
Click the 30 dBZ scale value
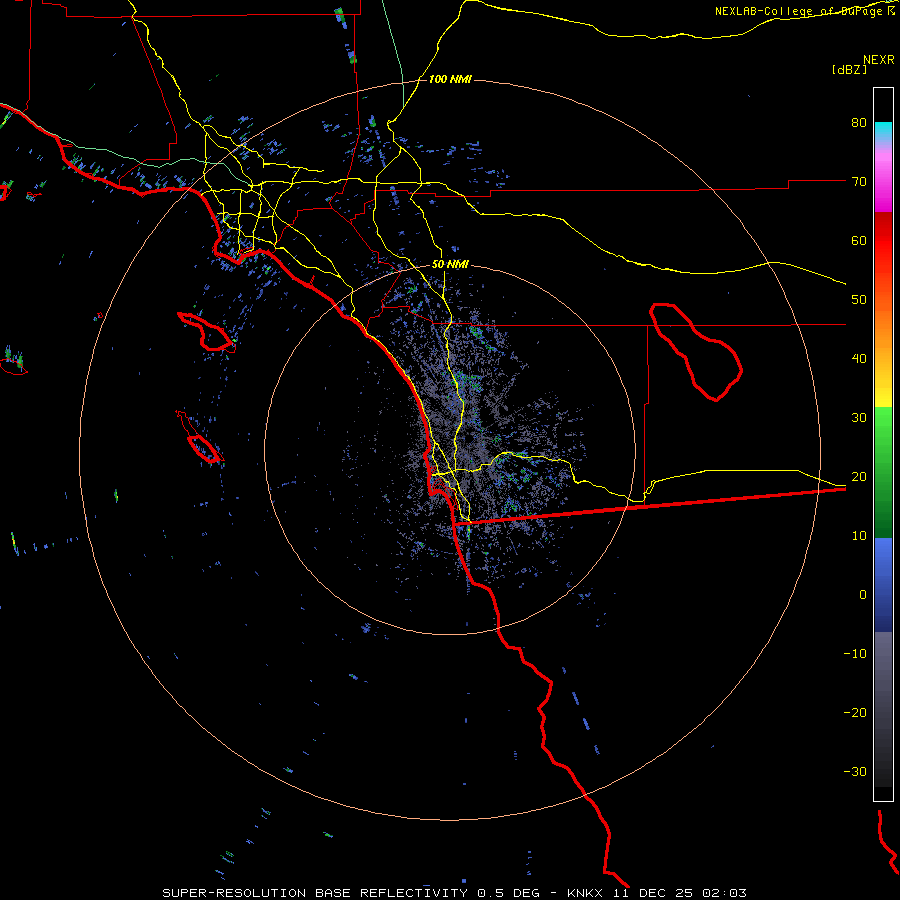point(859,418)
